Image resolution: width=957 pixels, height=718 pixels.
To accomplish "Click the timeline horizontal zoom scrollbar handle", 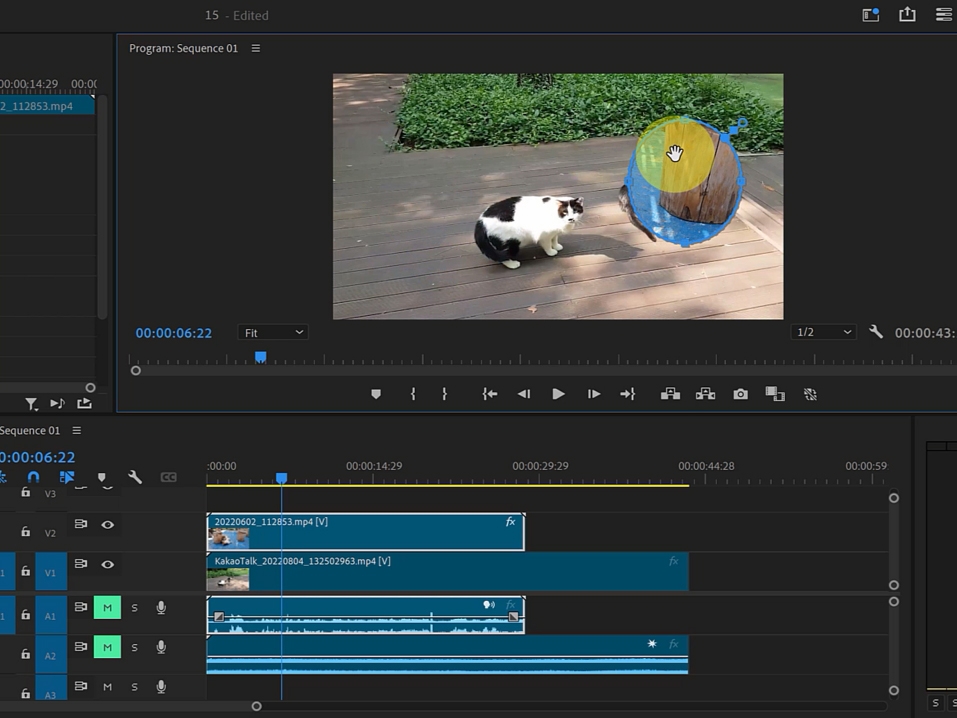I will pyautogui.click(x=256, y=706).
